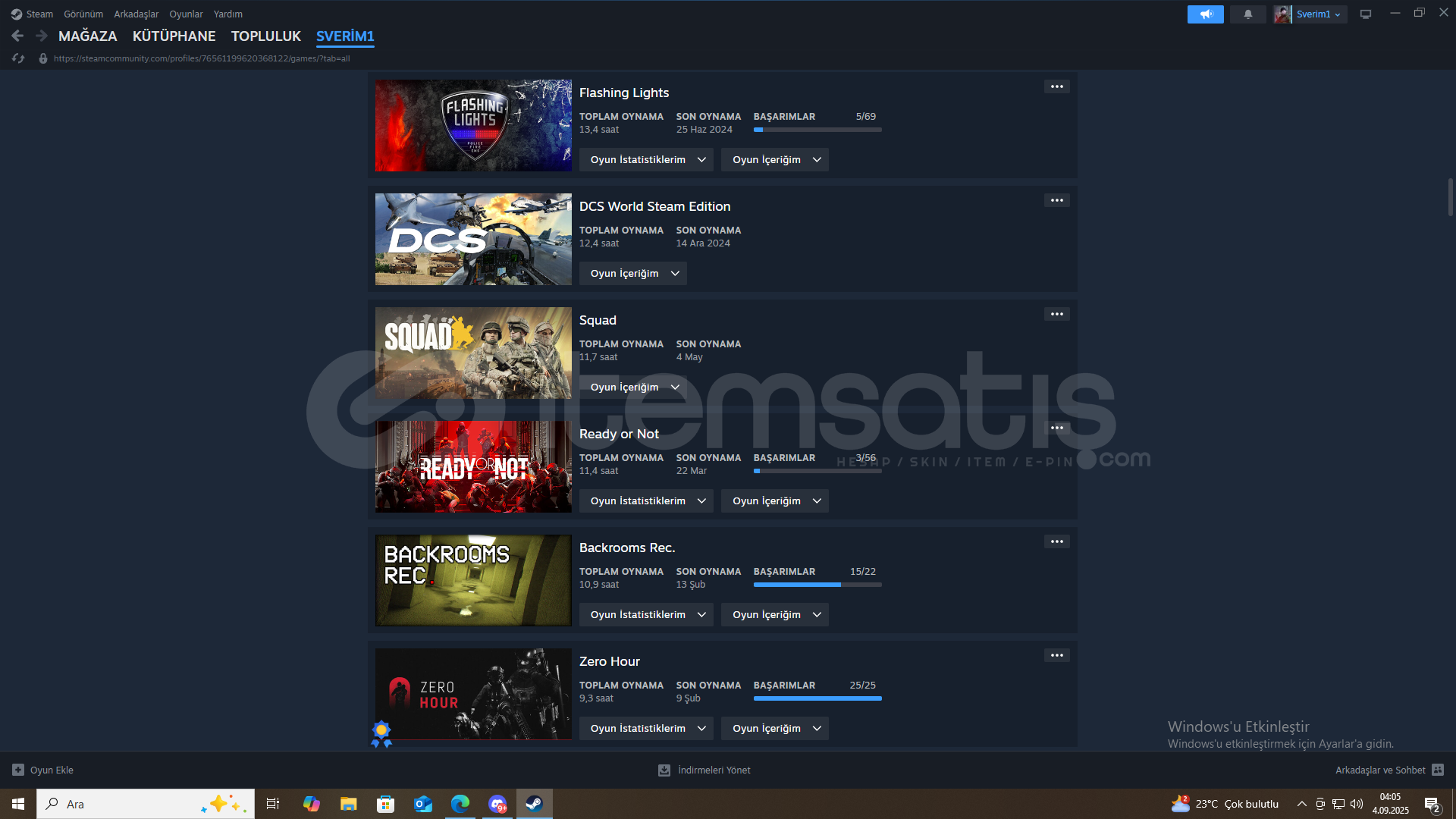The width and height of the screenshot is (1456, 819).
Task: Expand Oyun İçeriğim for Zero Hour
Action: click(x=775, y=729)
